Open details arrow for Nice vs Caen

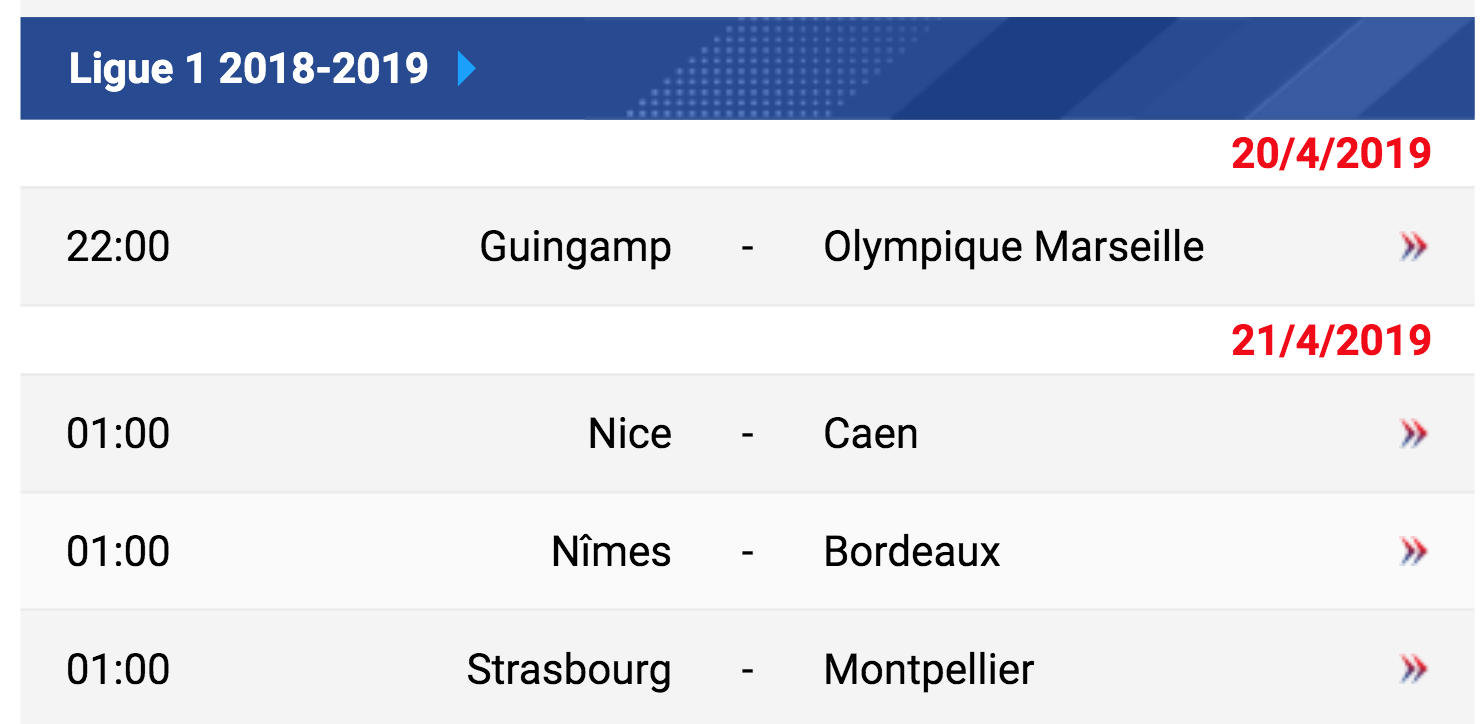1413,434
